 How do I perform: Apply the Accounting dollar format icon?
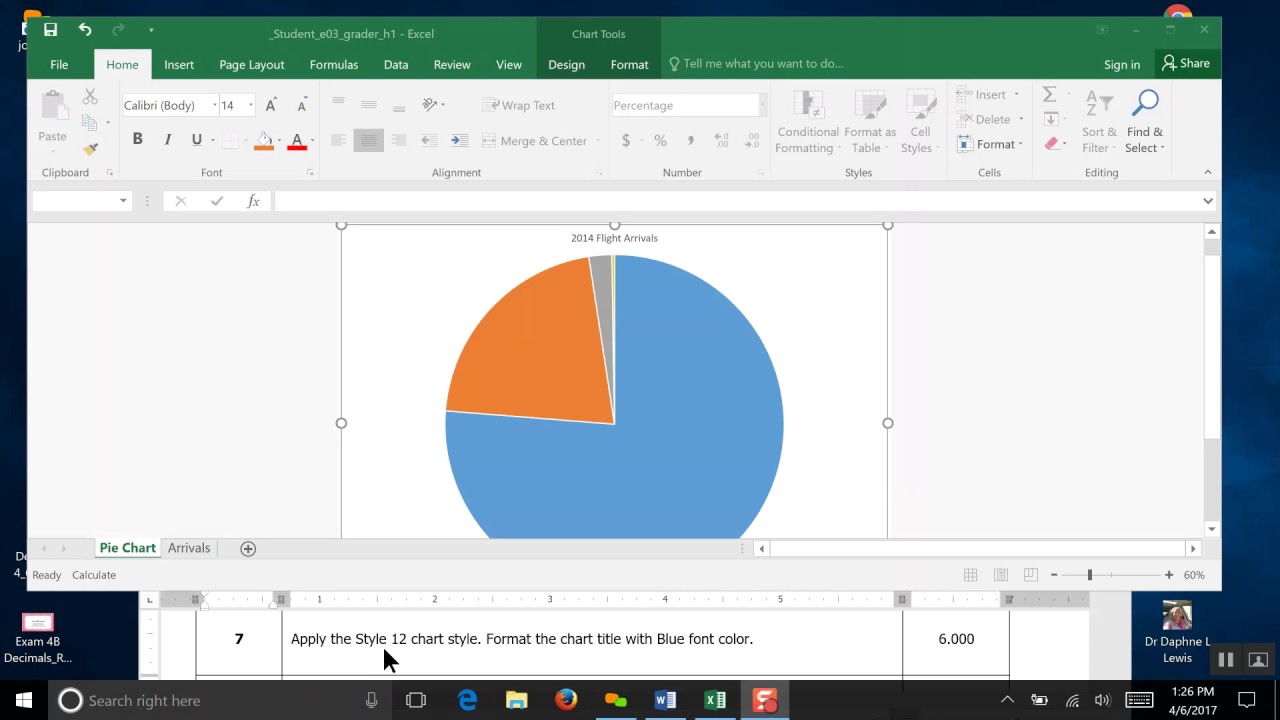(626, 141)
